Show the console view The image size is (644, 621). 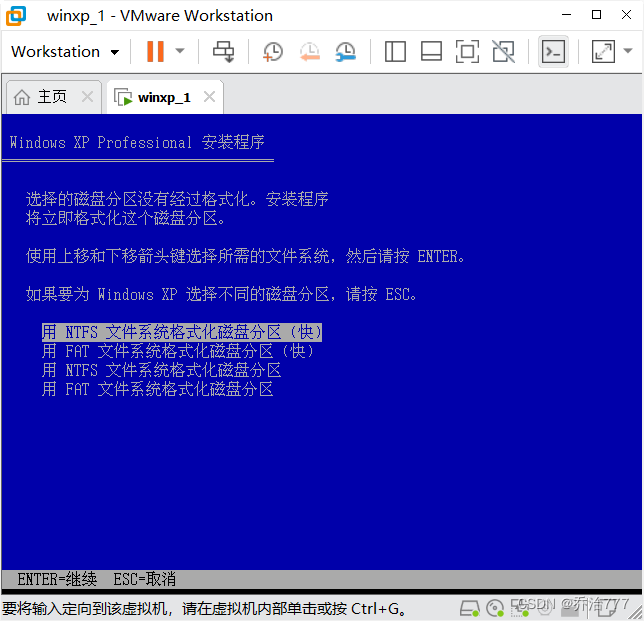[x=553, y=52]
